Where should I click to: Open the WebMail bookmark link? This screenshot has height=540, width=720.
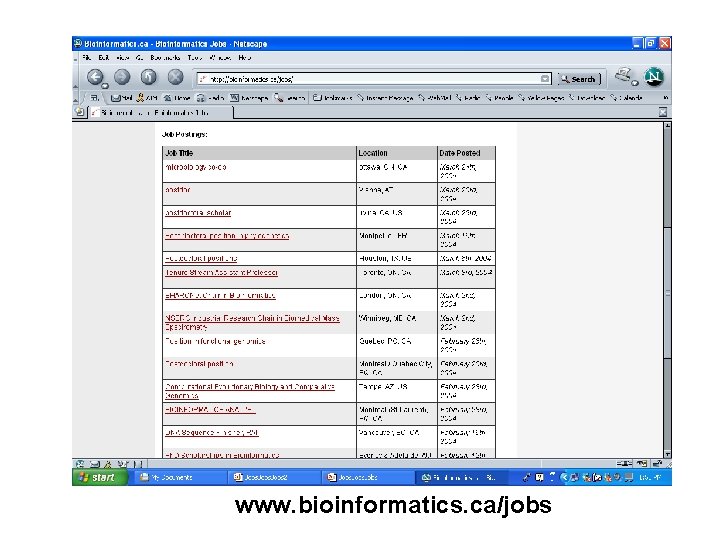(434, 98)
